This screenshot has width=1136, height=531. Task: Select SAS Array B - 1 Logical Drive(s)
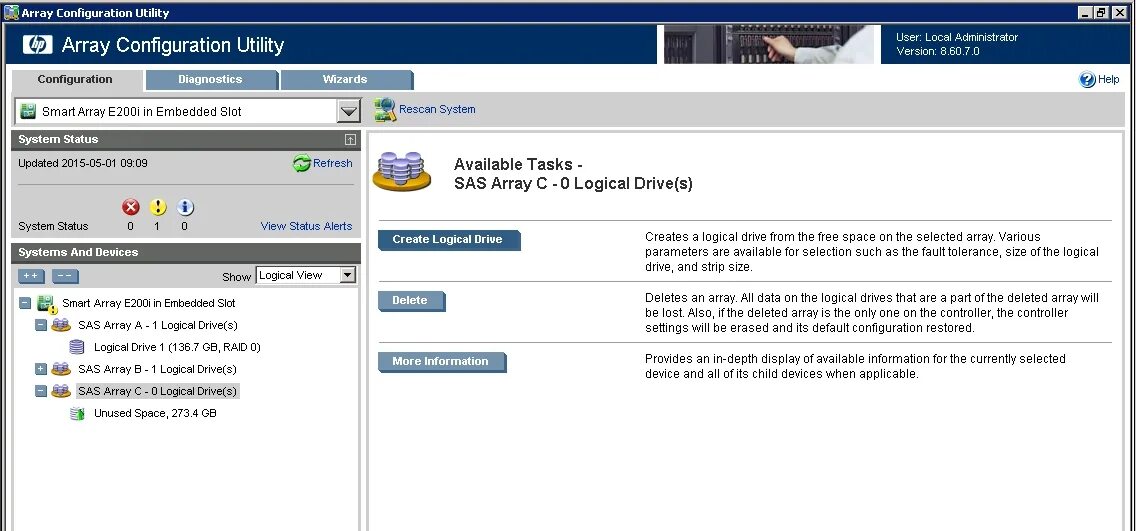coord(157,369)
